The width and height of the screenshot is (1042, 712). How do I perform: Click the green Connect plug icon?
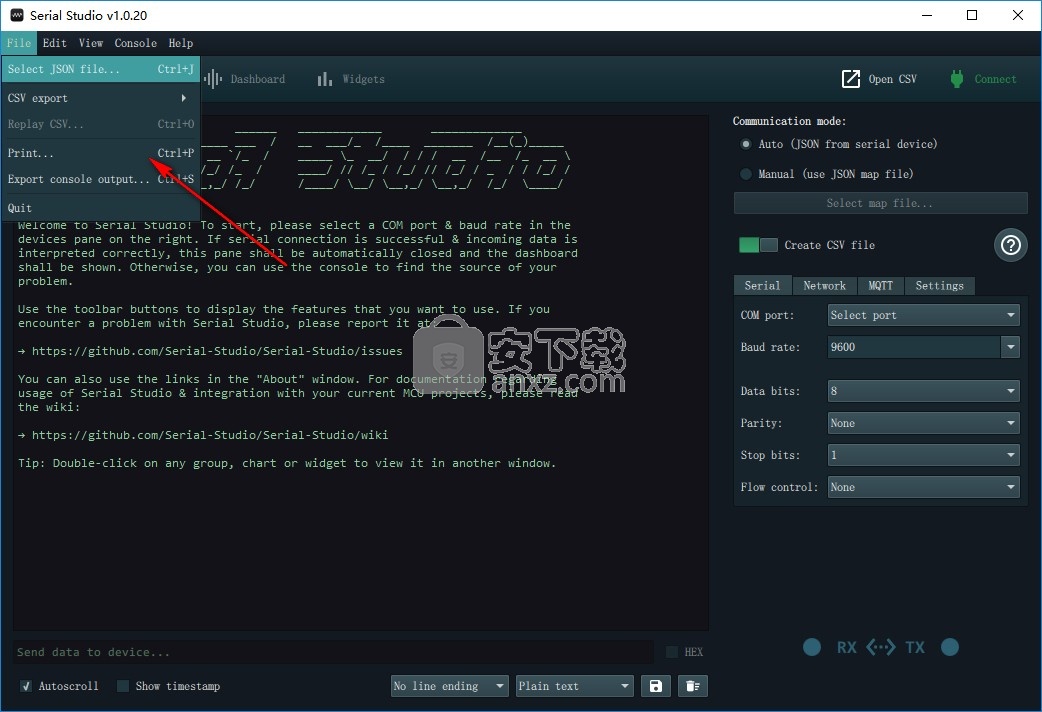956,79
